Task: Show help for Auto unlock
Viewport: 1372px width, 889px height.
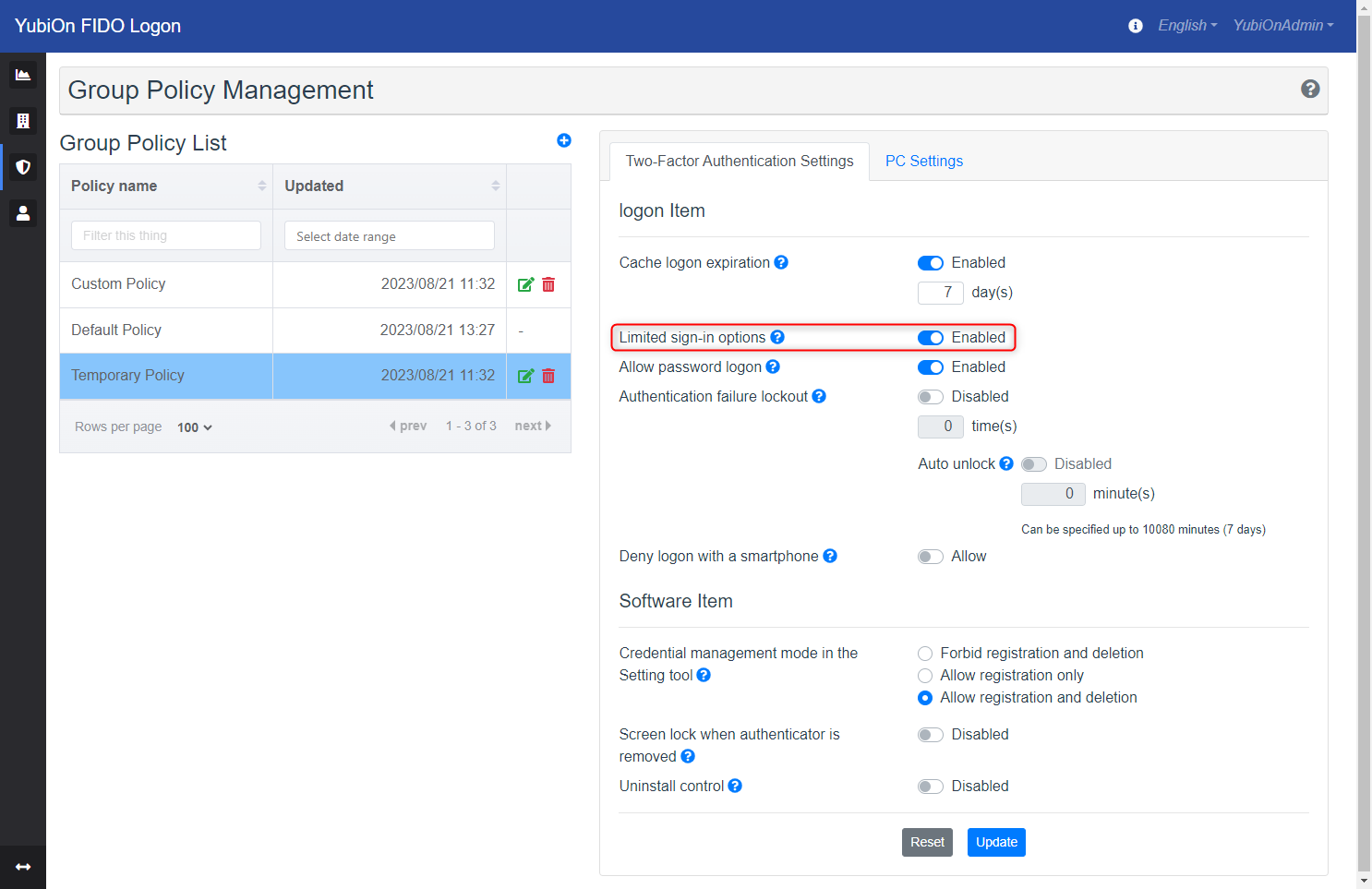Action: [x=1006, y=463]
